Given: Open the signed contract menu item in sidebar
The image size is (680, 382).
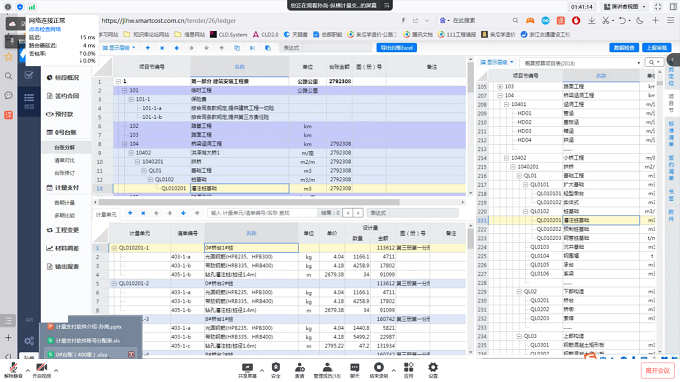Looking at the screenshot, I should click(63, 96).
